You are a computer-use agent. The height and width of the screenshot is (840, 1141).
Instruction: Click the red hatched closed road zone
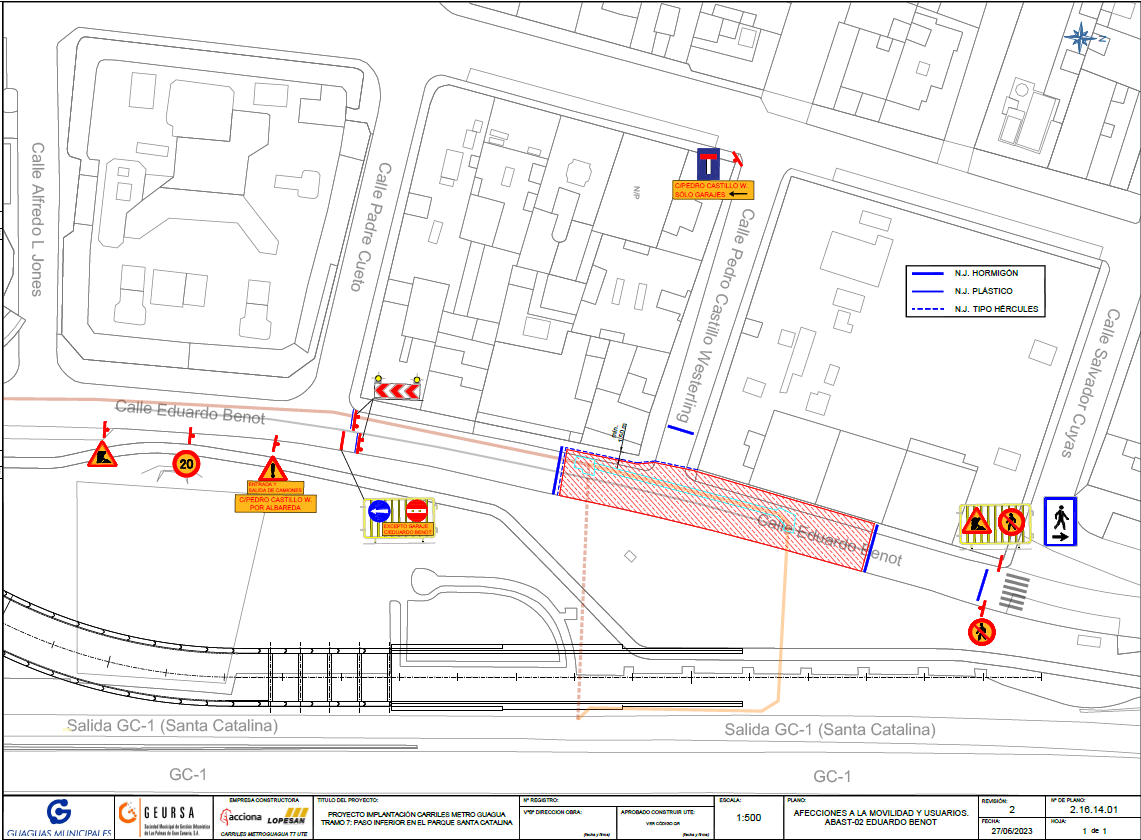click(x=717, y=510)
